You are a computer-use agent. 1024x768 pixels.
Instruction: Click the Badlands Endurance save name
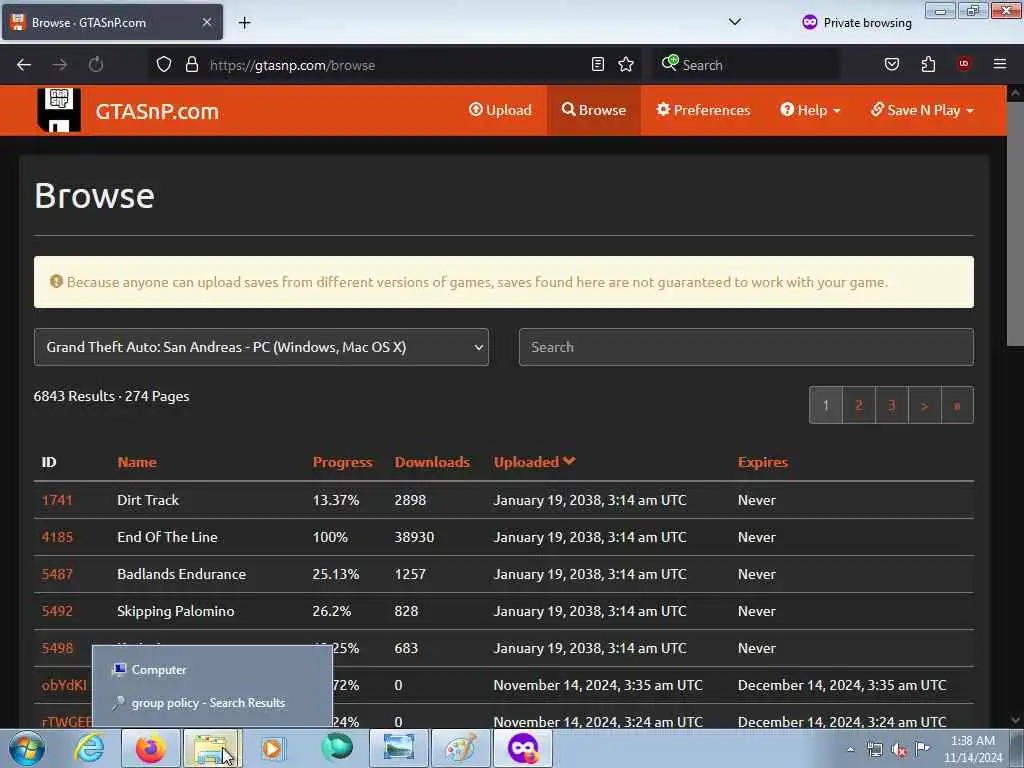182,574
